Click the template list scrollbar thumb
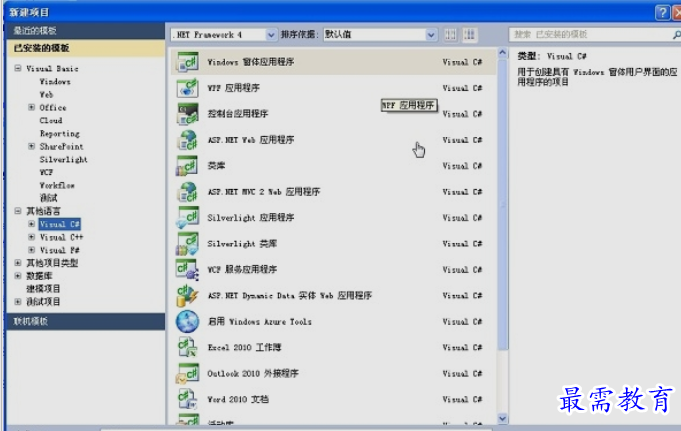Viewport: 681px width, 431px height. point(502,204)
